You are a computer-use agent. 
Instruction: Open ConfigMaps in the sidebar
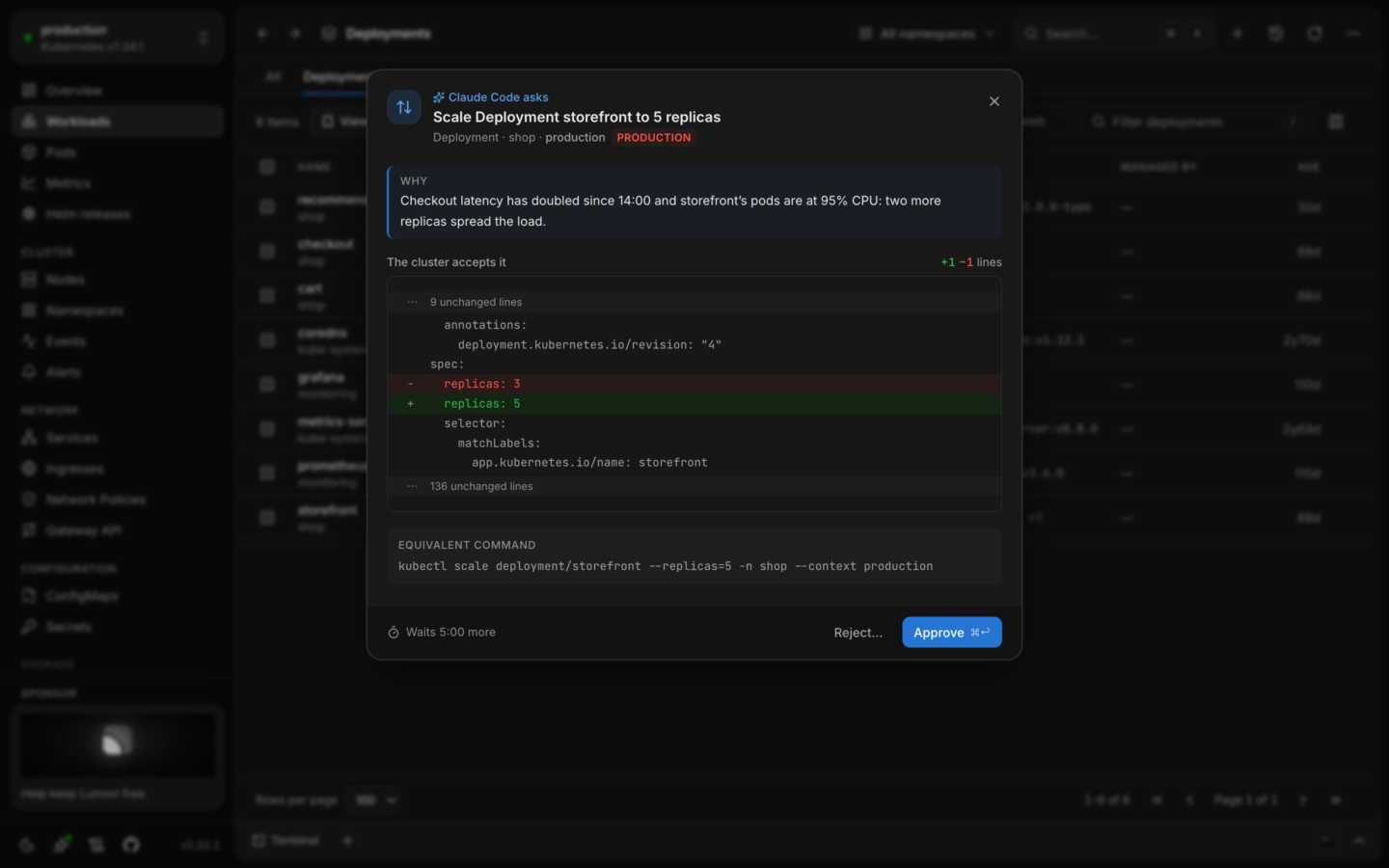tap(118, 596)
